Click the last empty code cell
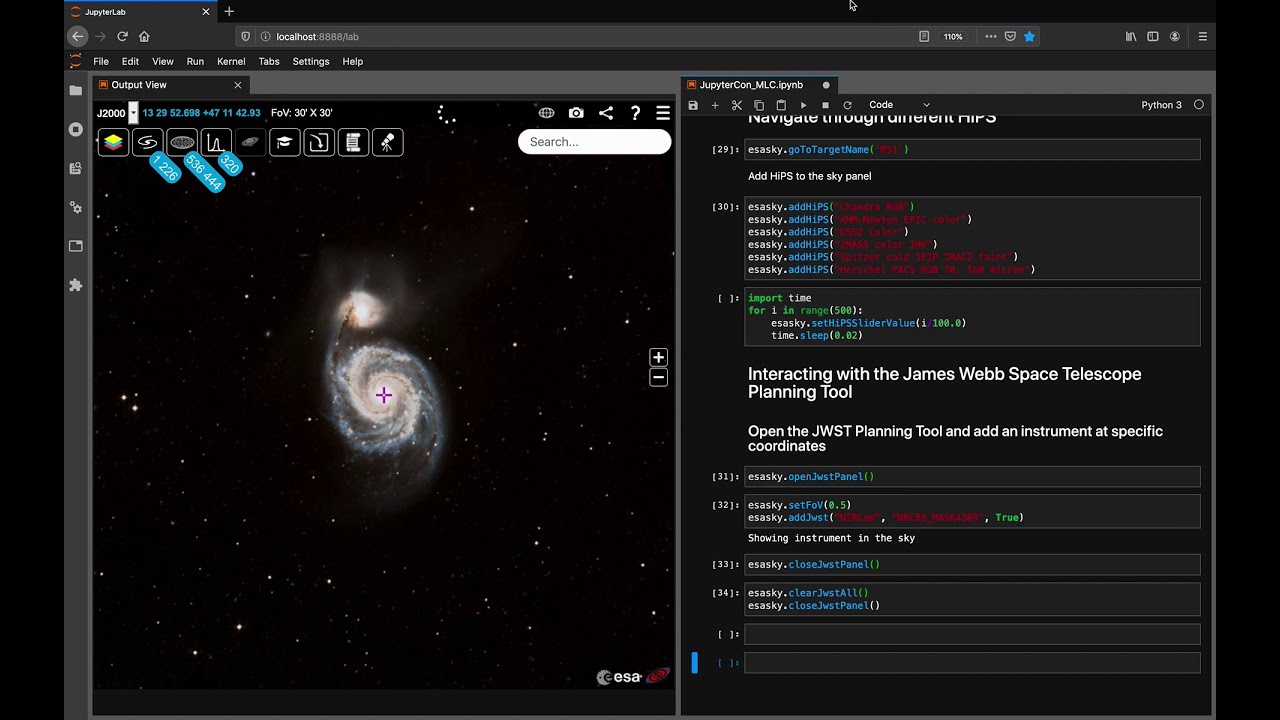Image resolution: width=1280 pixels, height=720 pixels. pyautogui.click(x=972, y=662)
